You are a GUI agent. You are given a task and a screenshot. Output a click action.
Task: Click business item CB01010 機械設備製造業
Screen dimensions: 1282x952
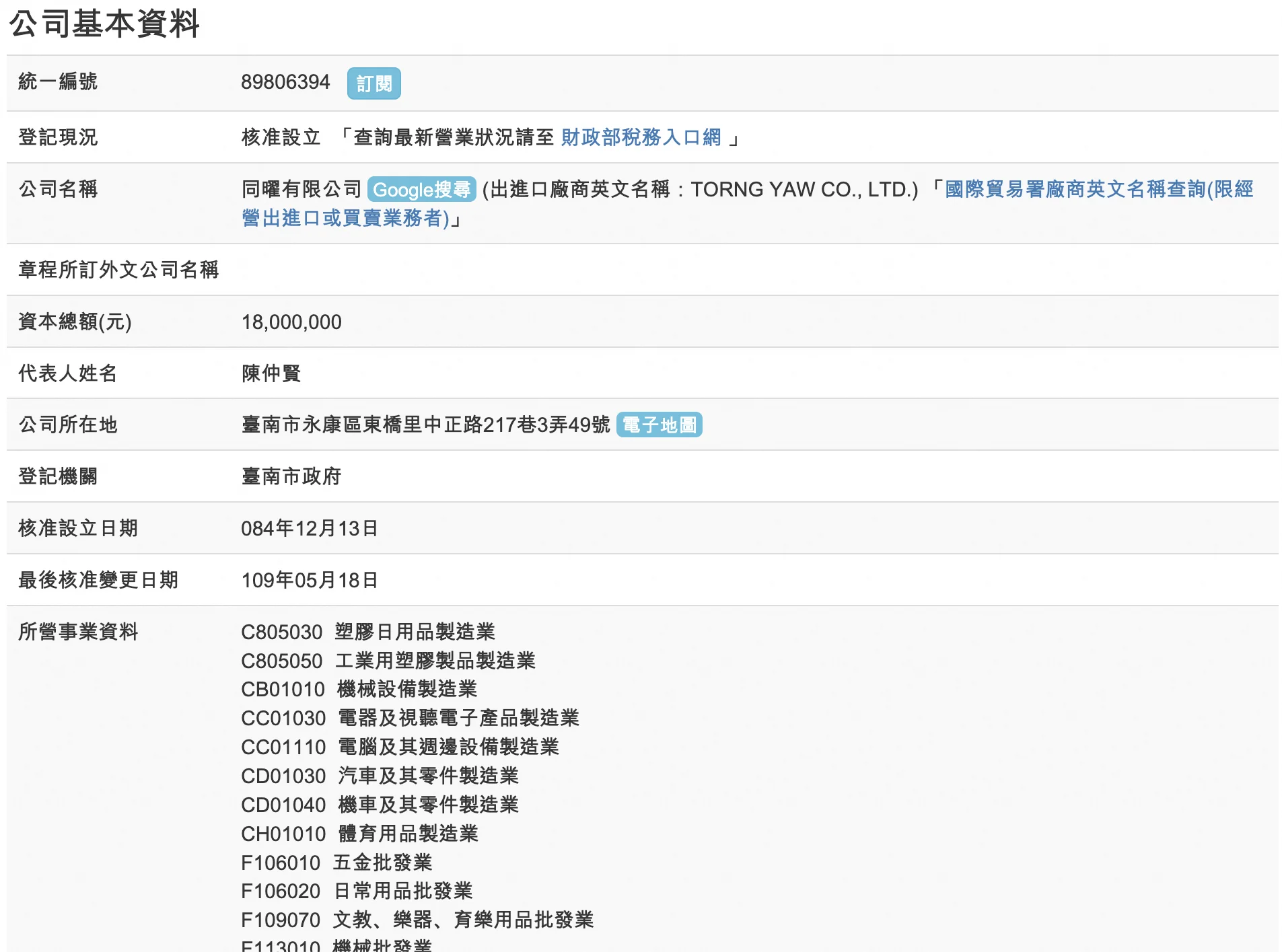359,690
